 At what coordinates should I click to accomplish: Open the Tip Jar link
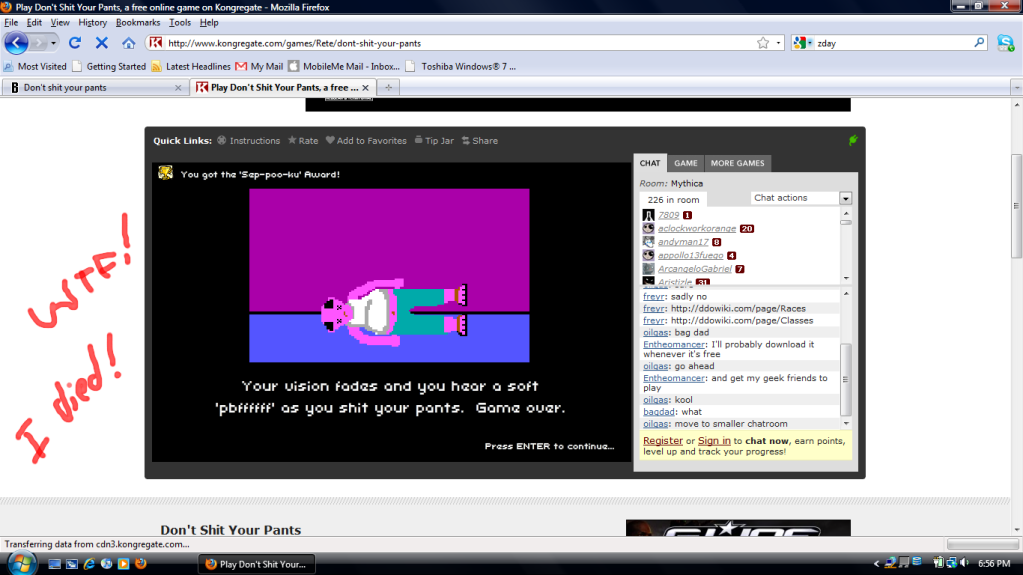434,140
